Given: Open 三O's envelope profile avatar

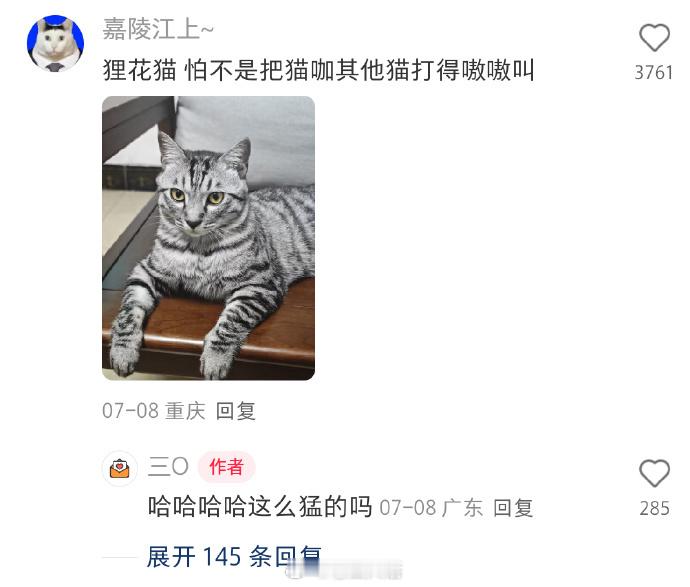Looking at the screenshot, I should [x=120, y=468].
